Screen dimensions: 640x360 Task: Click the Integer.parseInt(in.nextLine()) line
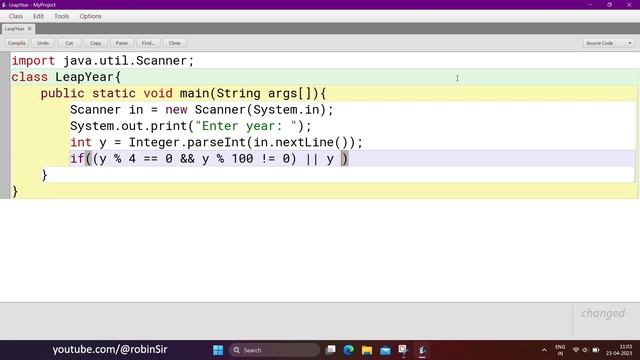click(216, 142)
